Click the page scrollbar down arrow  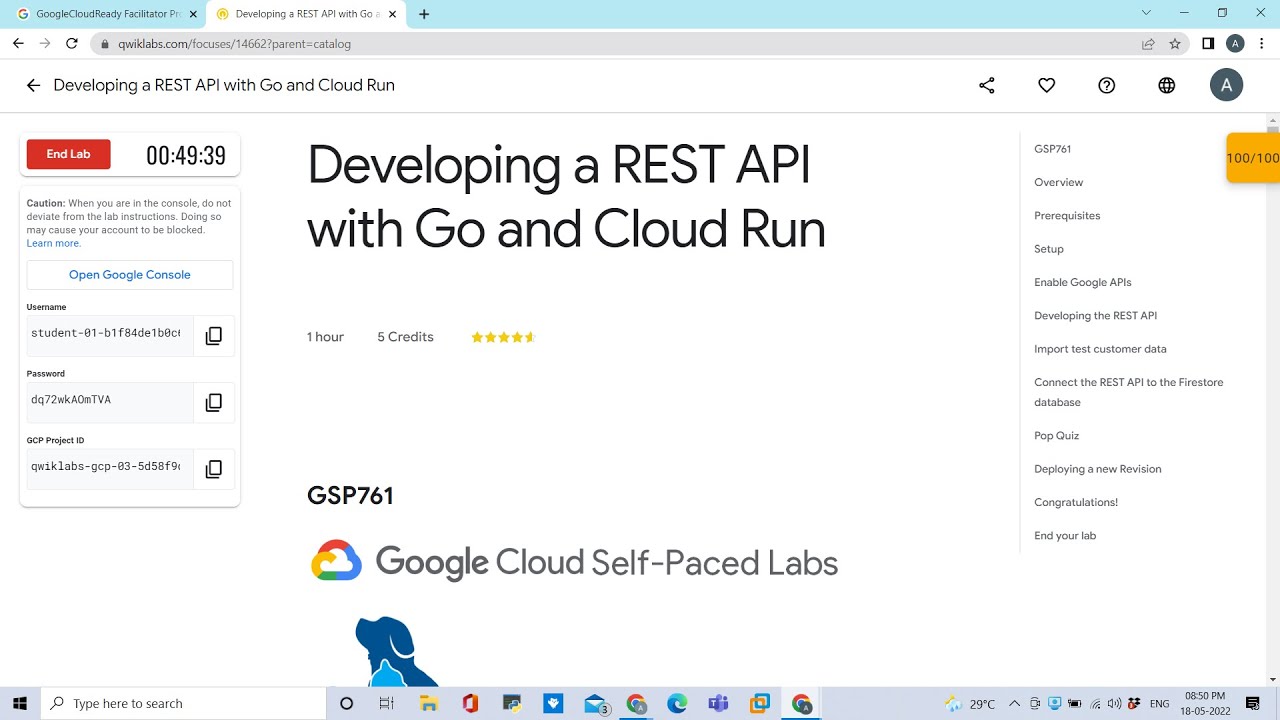point(1273,680)
